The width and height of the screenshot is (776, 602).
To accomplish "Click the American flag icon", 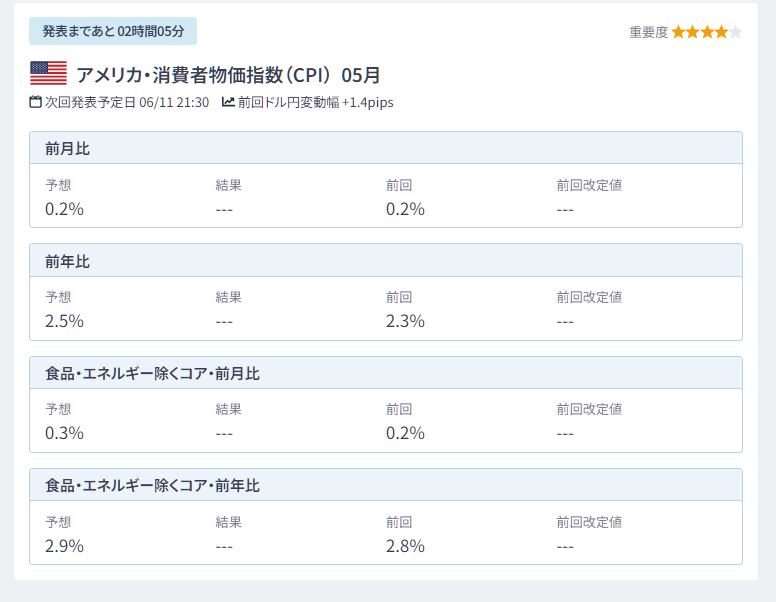I will point(48,73).
